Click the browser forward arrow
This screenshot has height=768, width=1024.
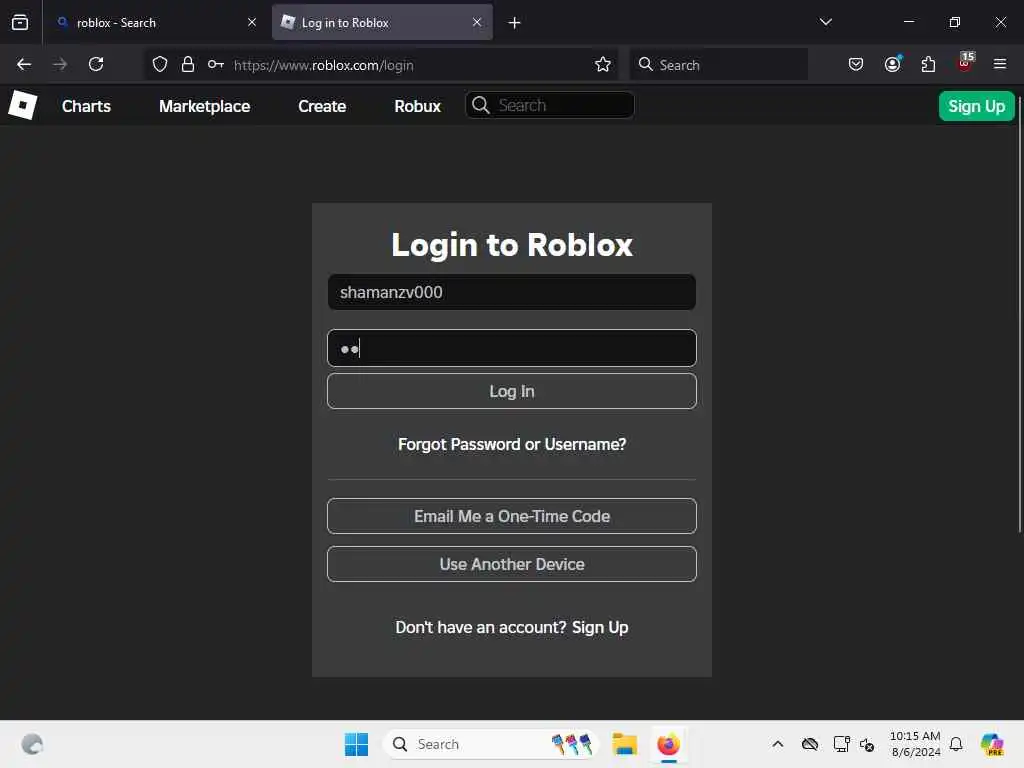[60, 64]
